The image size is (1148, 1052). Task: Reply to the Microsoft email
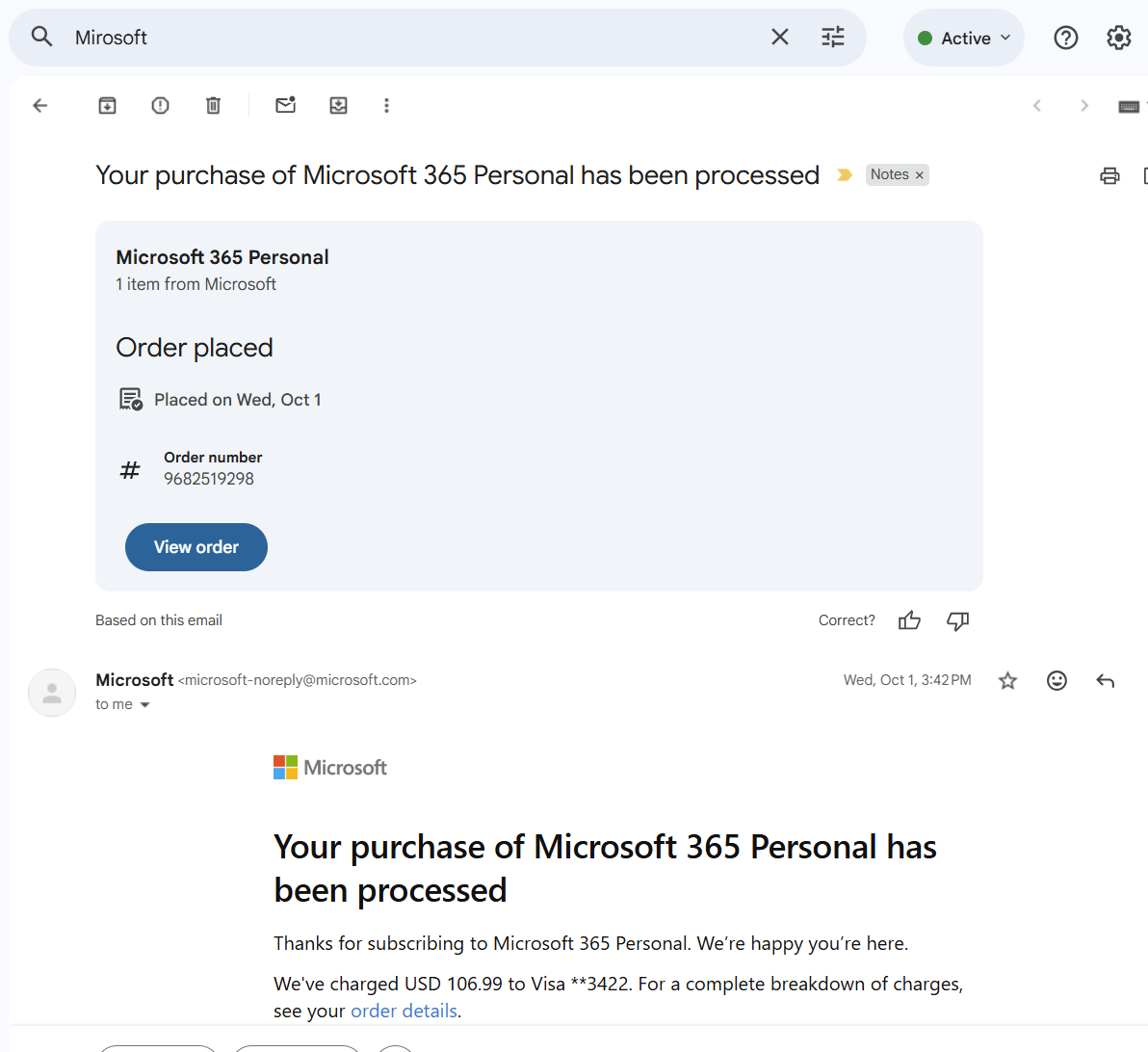[x=1105, y=681]
